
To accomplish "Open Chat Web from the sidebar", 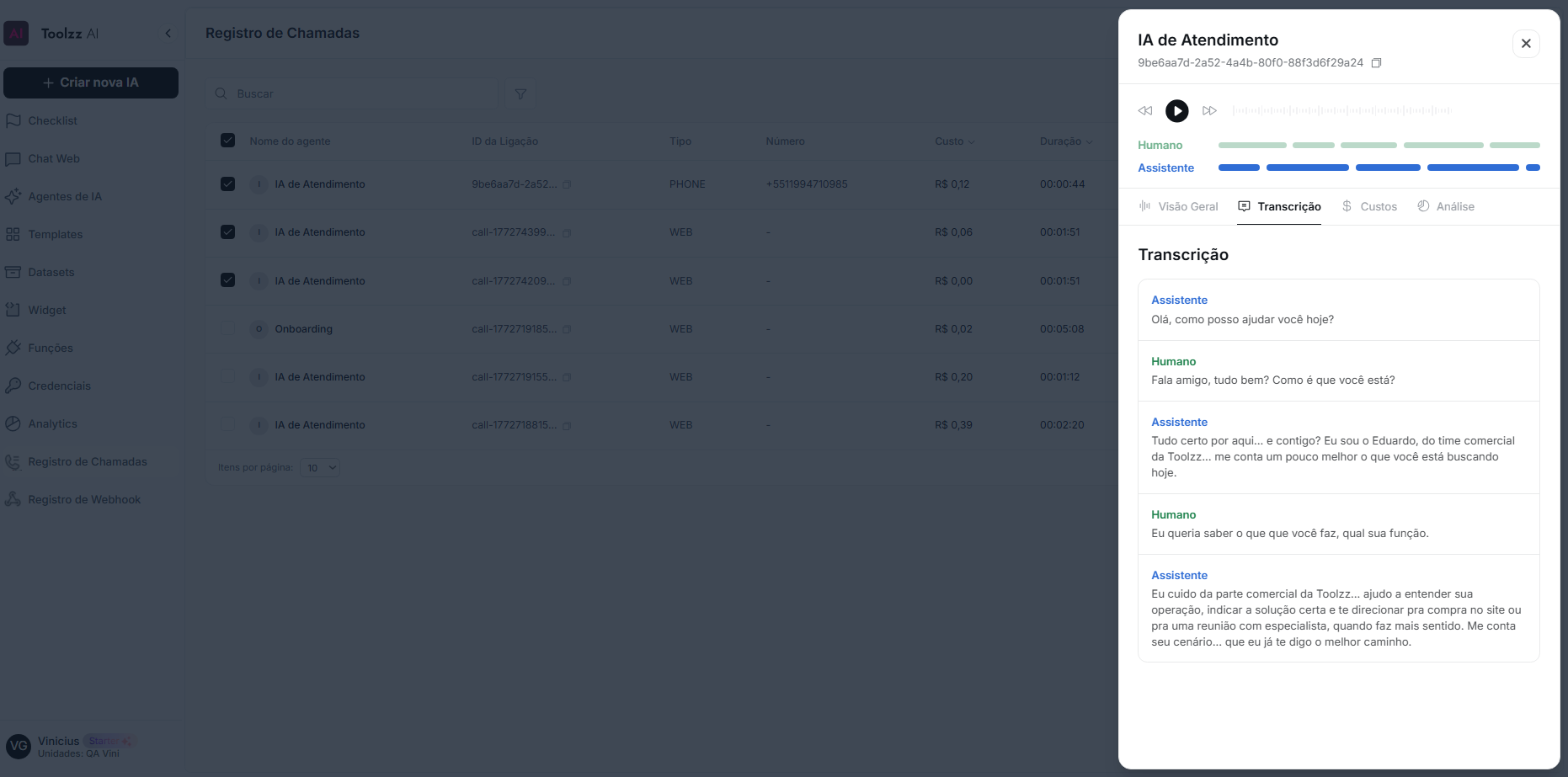I will 55,158.
